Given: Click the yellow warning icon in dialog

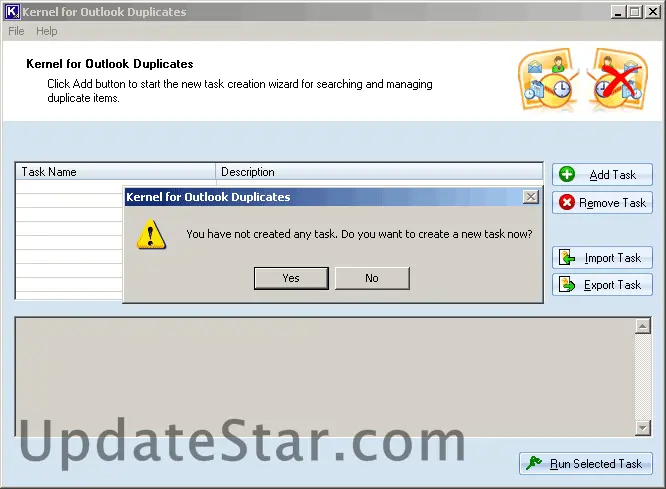Looking at the screenshot, I should coord(151,234).
